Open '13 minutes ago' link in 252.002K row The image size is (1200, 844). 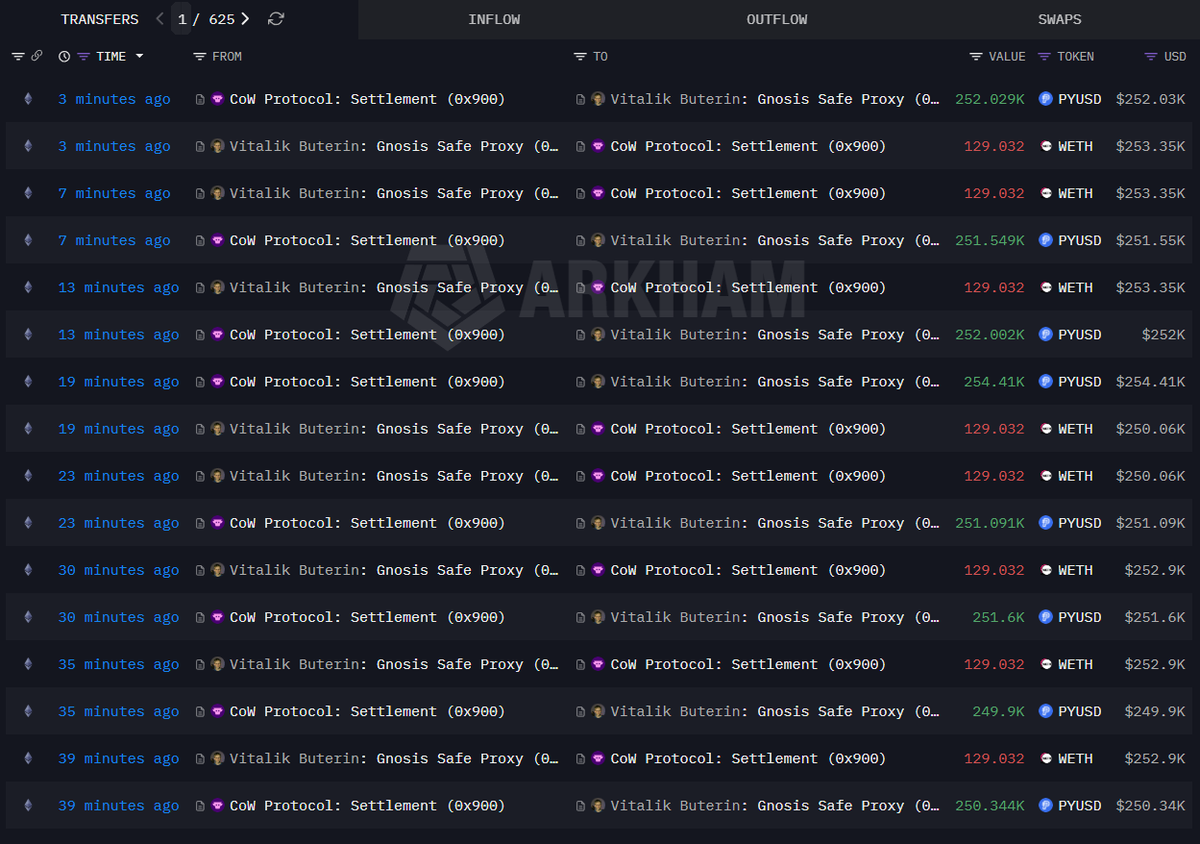click(119, 335)
